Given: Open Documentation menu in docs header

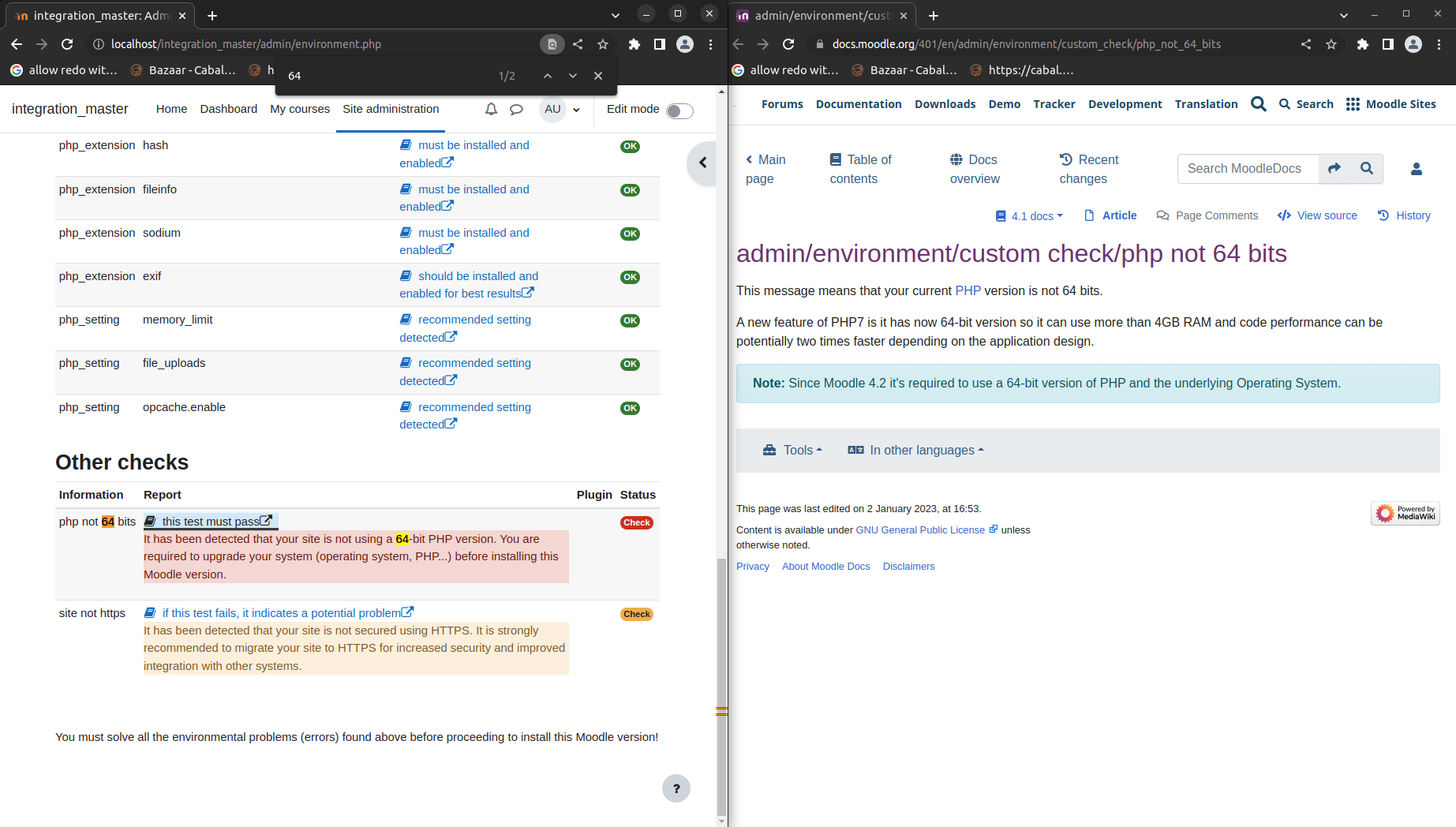Looking at the screenshot, I should point(859,104).
